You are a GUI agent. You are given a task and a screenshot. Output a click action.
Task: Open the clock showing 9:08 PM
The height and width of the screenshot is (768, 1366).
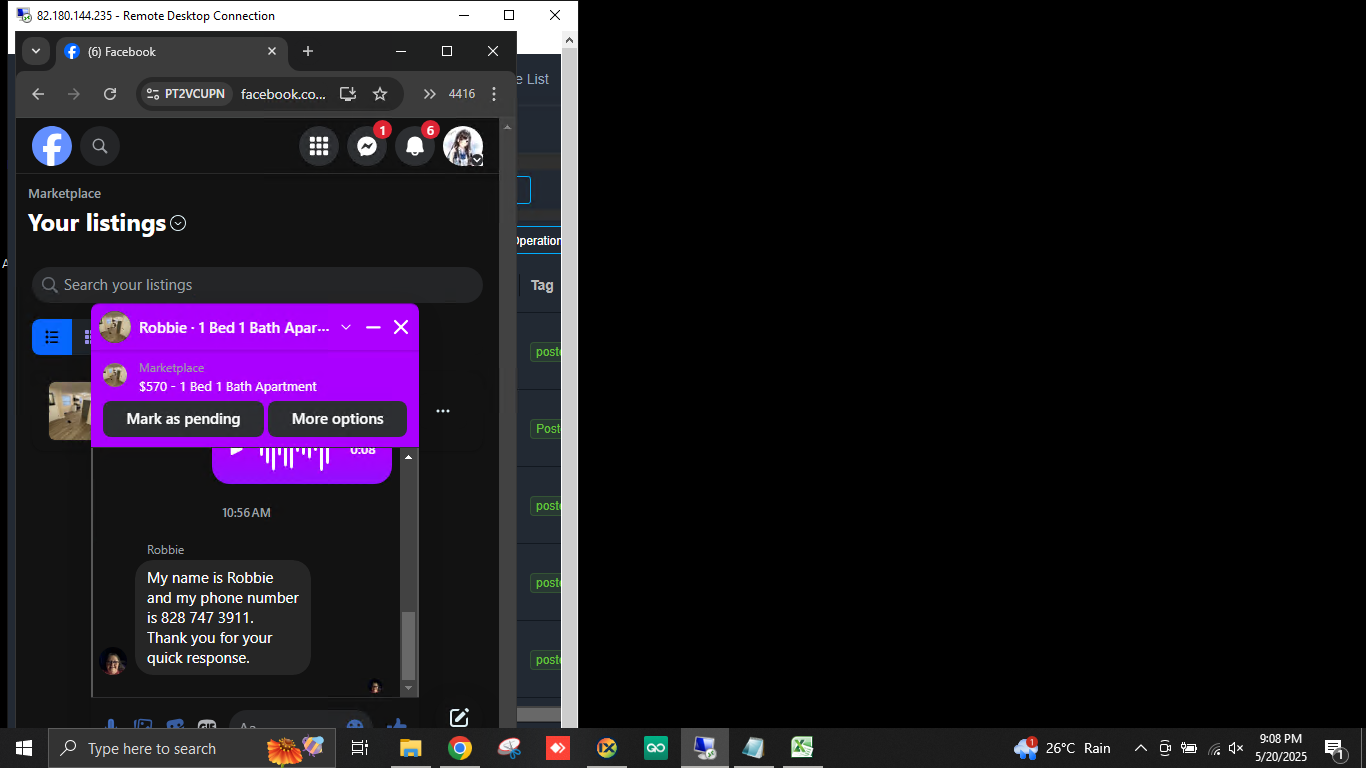click(1281, 748)
